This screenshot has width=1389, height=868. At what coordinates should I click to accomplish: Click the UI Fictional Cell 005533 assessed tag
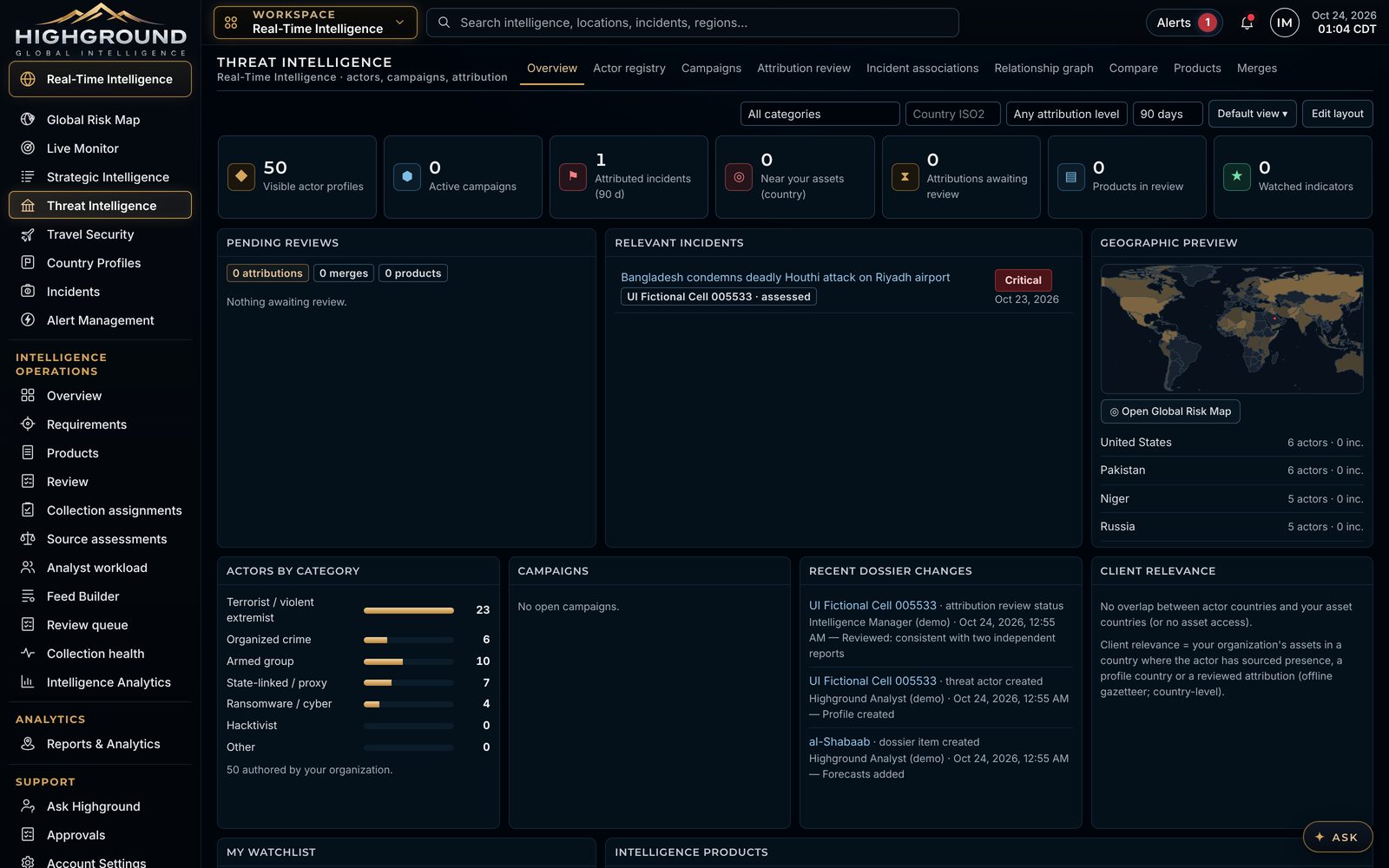click(x=719, y=297)
